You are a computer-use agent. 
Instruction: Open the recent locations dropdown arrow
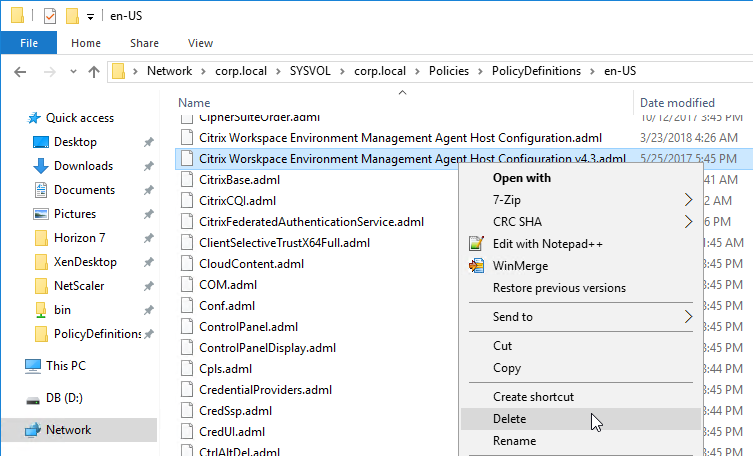point(73,72)
